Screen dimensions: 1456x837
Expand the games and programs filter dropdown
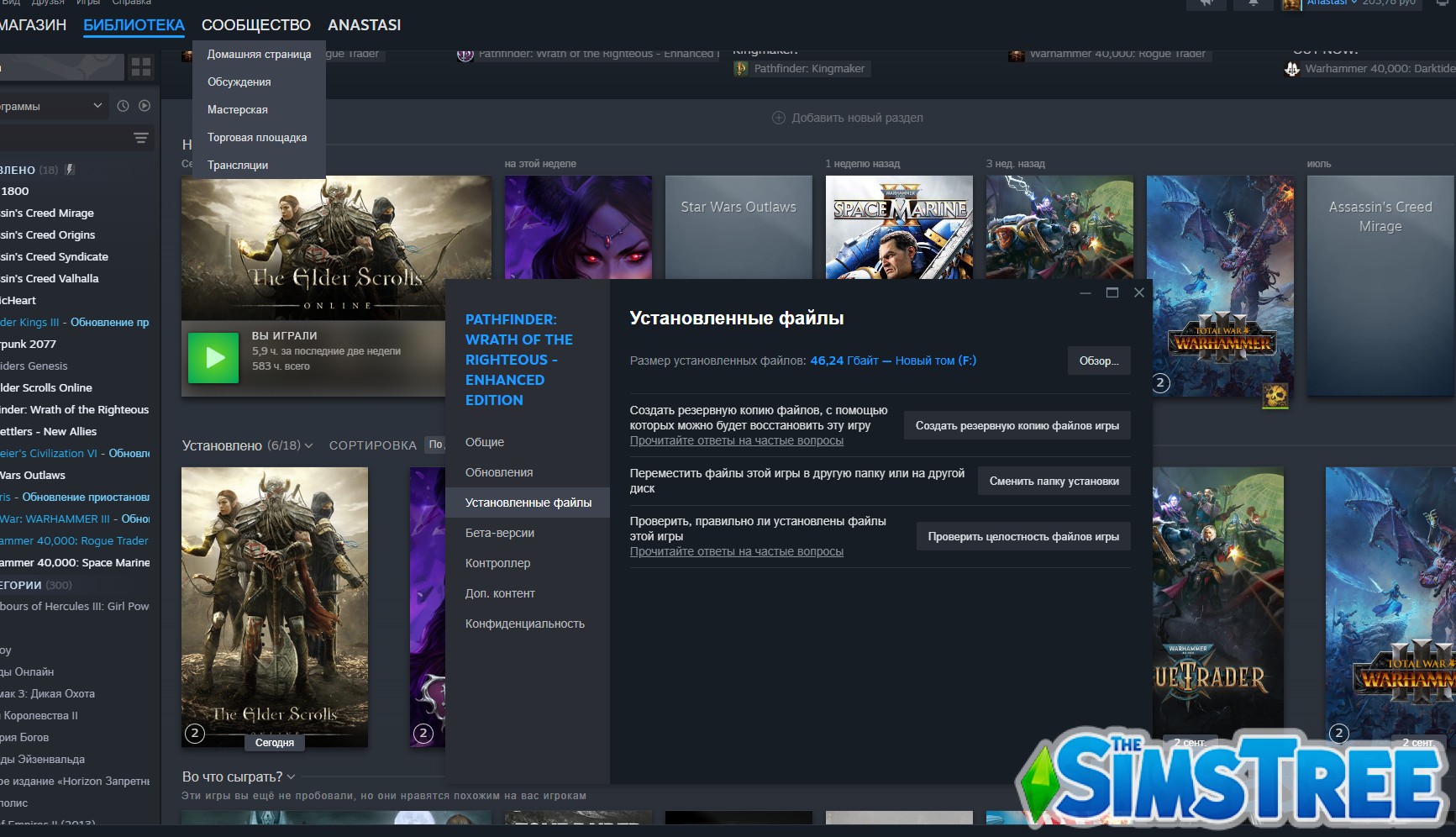(x=97, y=106)
